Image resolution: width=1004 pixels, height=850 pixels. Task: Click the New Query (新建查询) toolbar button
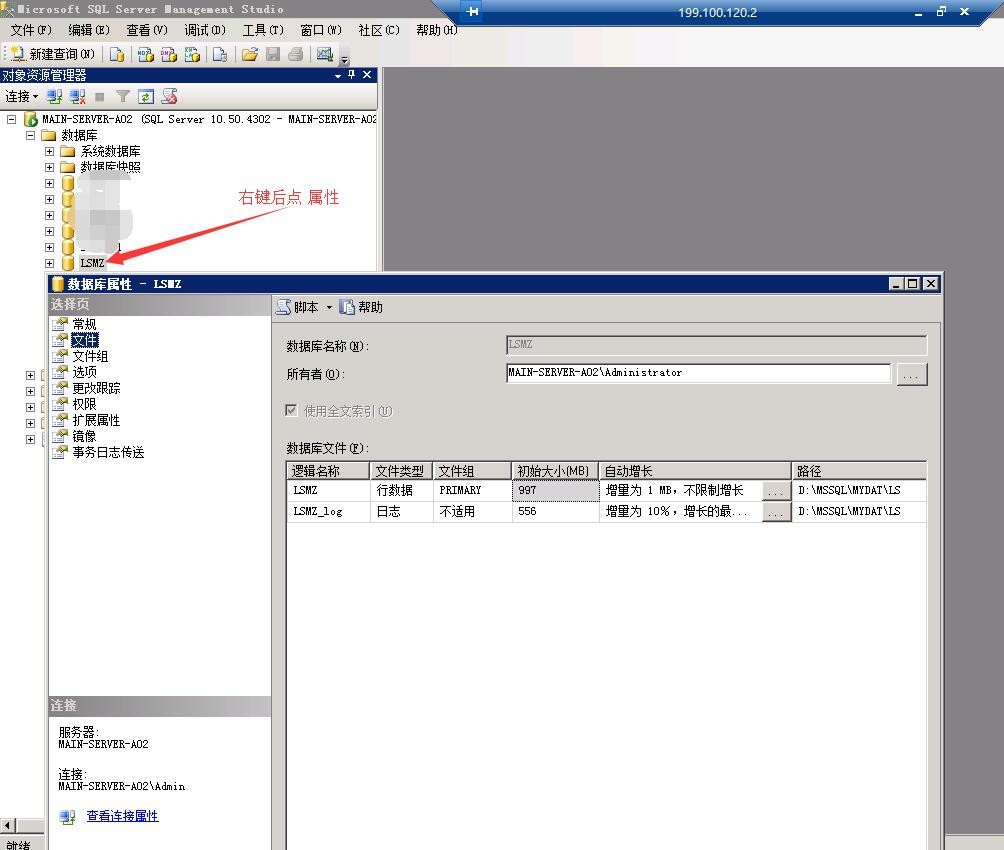53,54
